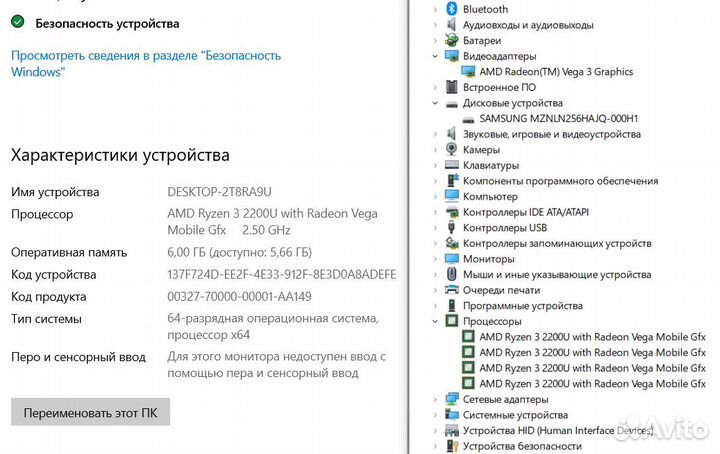
Task: Click the Звуковые, игровые и видеоустройства icon
Action: (452, 134)
